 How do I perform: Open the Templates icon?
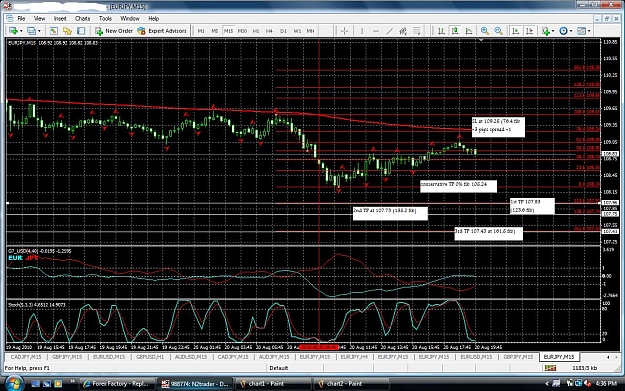click(x=582, y=31)
